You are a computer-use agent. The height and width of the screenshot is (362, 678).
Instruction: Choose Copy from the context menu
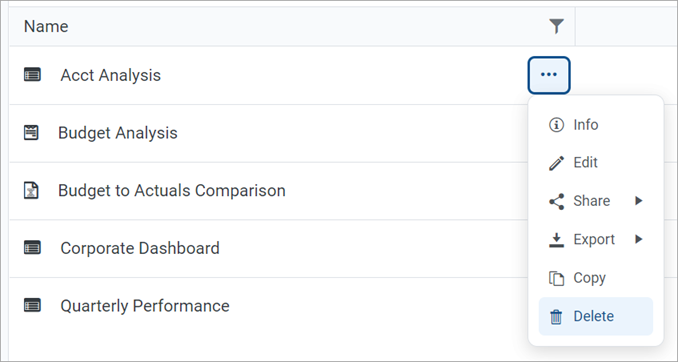[595, 278]
